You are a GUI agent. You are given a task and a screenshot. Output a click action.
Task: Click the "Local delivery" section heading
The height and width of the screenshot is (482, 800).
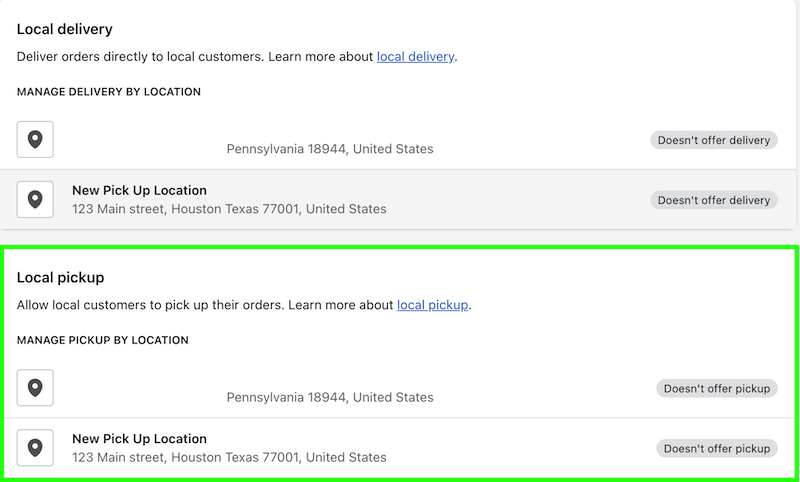coord(65,30)
